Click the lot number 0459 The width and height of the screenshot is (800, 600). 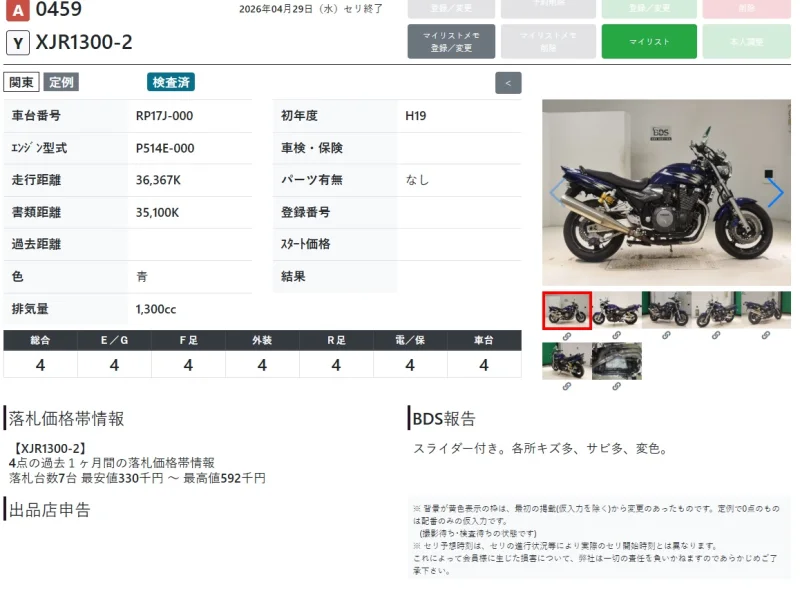pos(59,9)
